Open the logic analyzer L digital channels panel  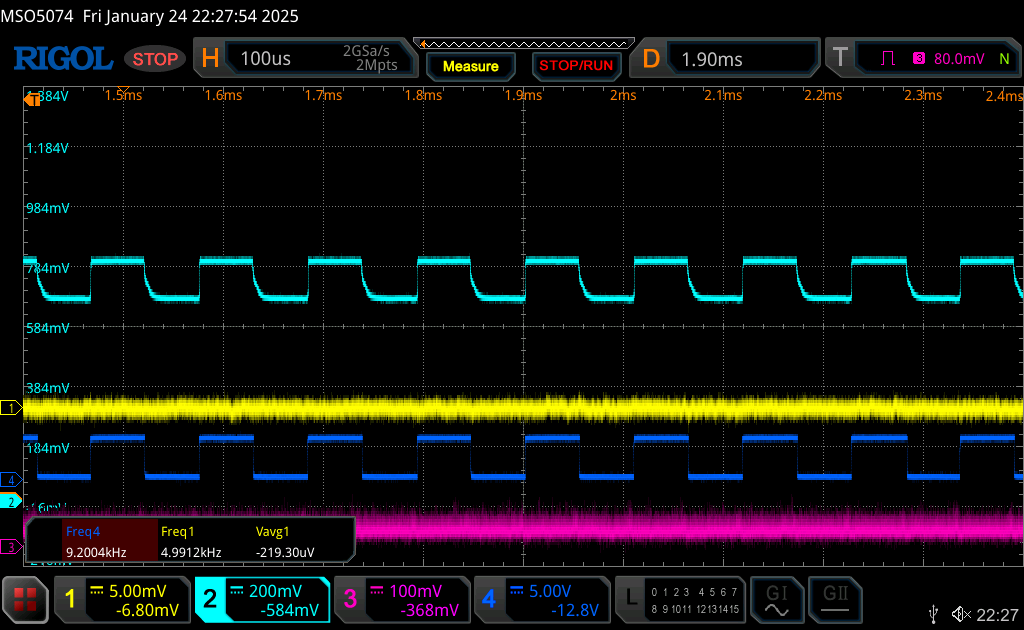[x=680, y=600]
